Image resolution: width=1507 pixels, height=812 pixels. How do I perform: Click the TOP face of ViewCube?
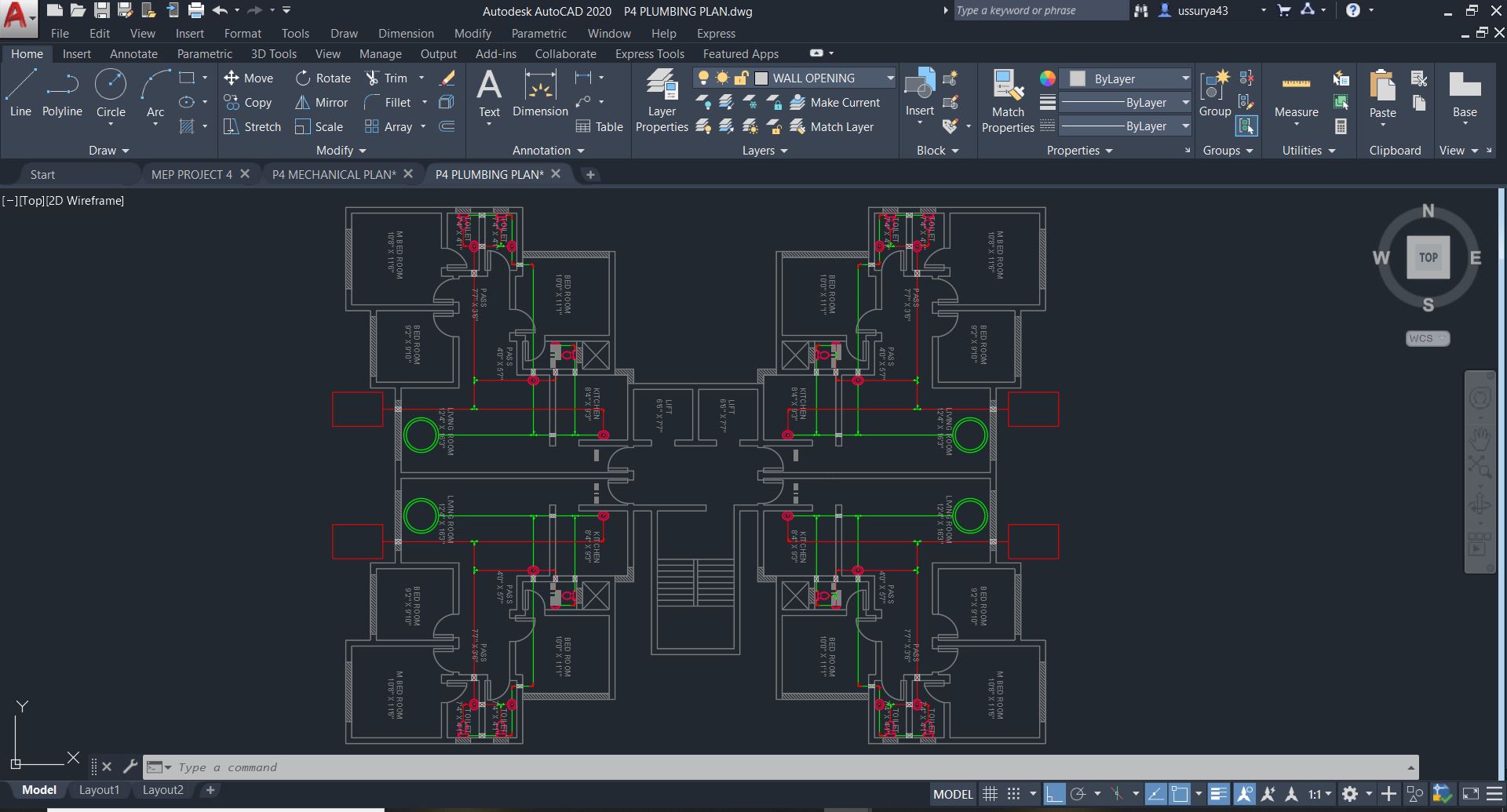coord(1429,257)
